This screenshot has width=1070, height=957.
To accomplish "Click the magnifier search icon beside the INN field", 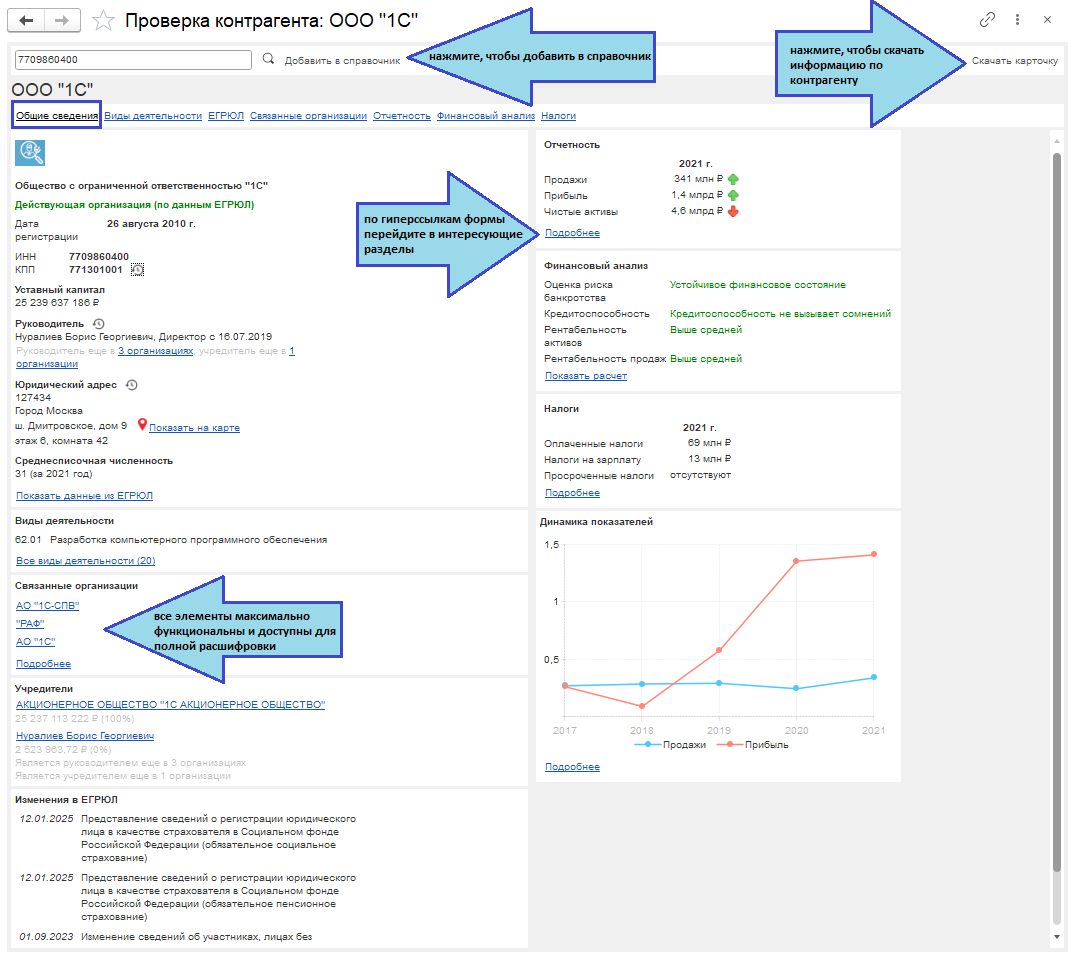I will [268, 59].
